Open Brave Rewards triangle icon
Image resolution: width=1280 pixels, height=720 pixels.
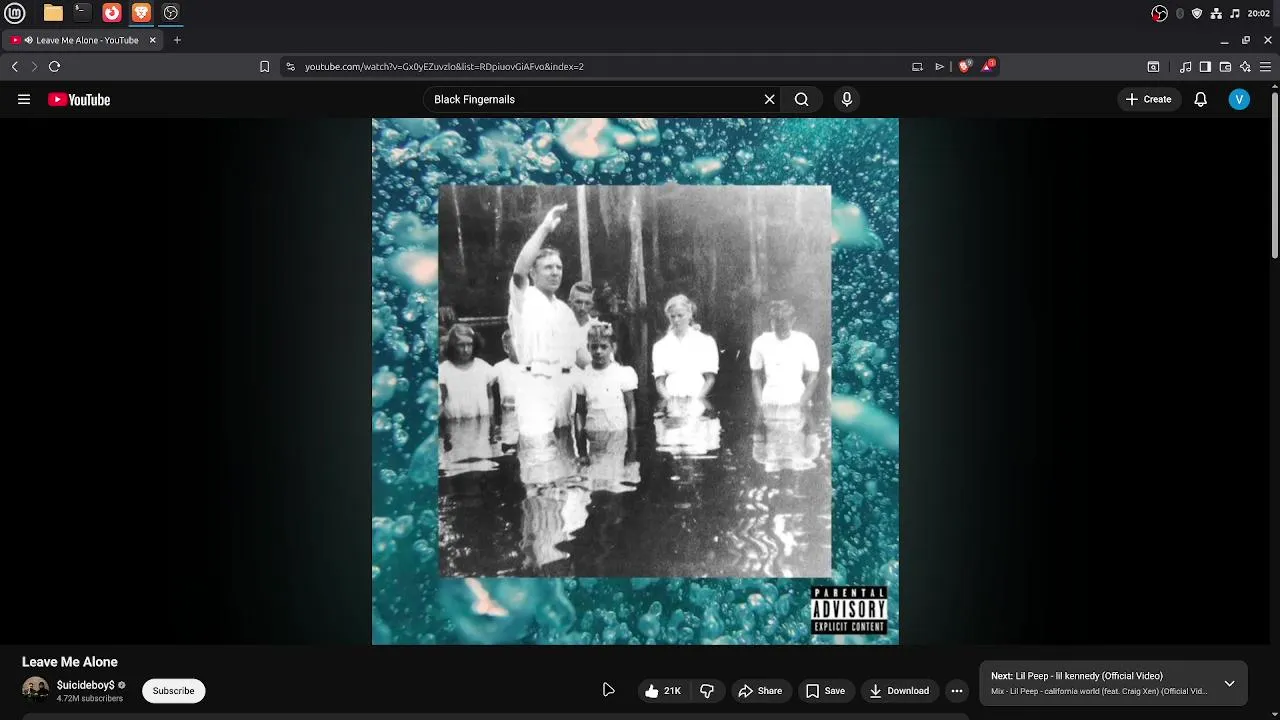(988, 66)
